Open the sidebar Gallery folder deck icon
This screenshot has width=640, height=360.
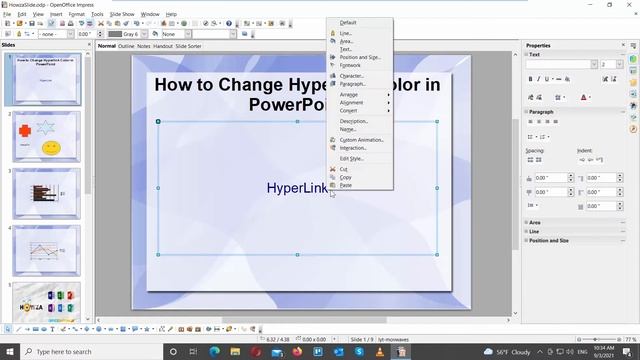[x=633, y=82]
